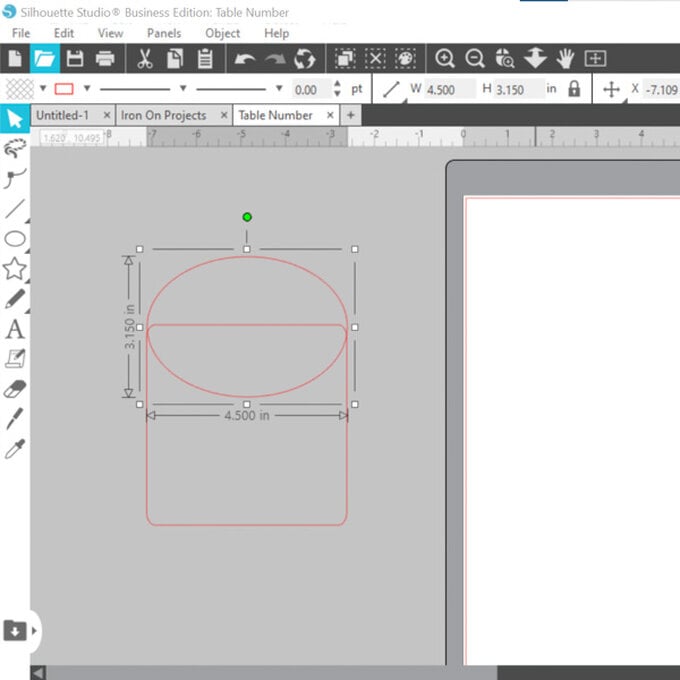Click the Deselect All icon
The image size is (680, 680).
click(x=375, y=58)
